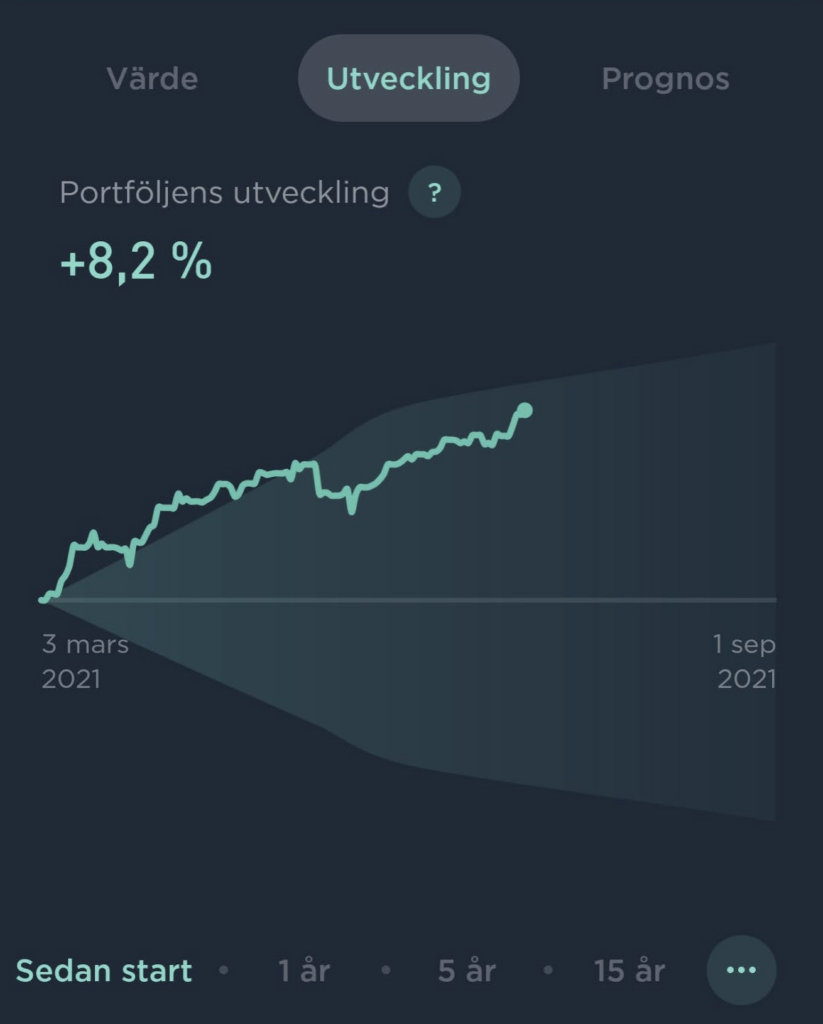Choose the 15 år time range
The width and height of the screenshot is (823, 1024).
click(629, 970)
